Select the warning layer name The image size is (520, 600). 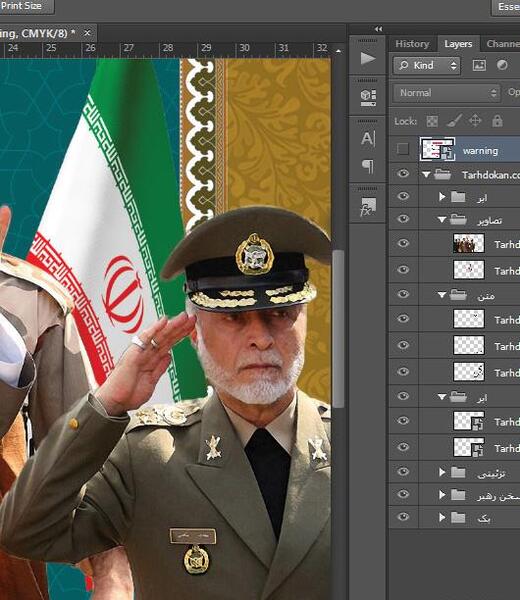pos(480,151)
